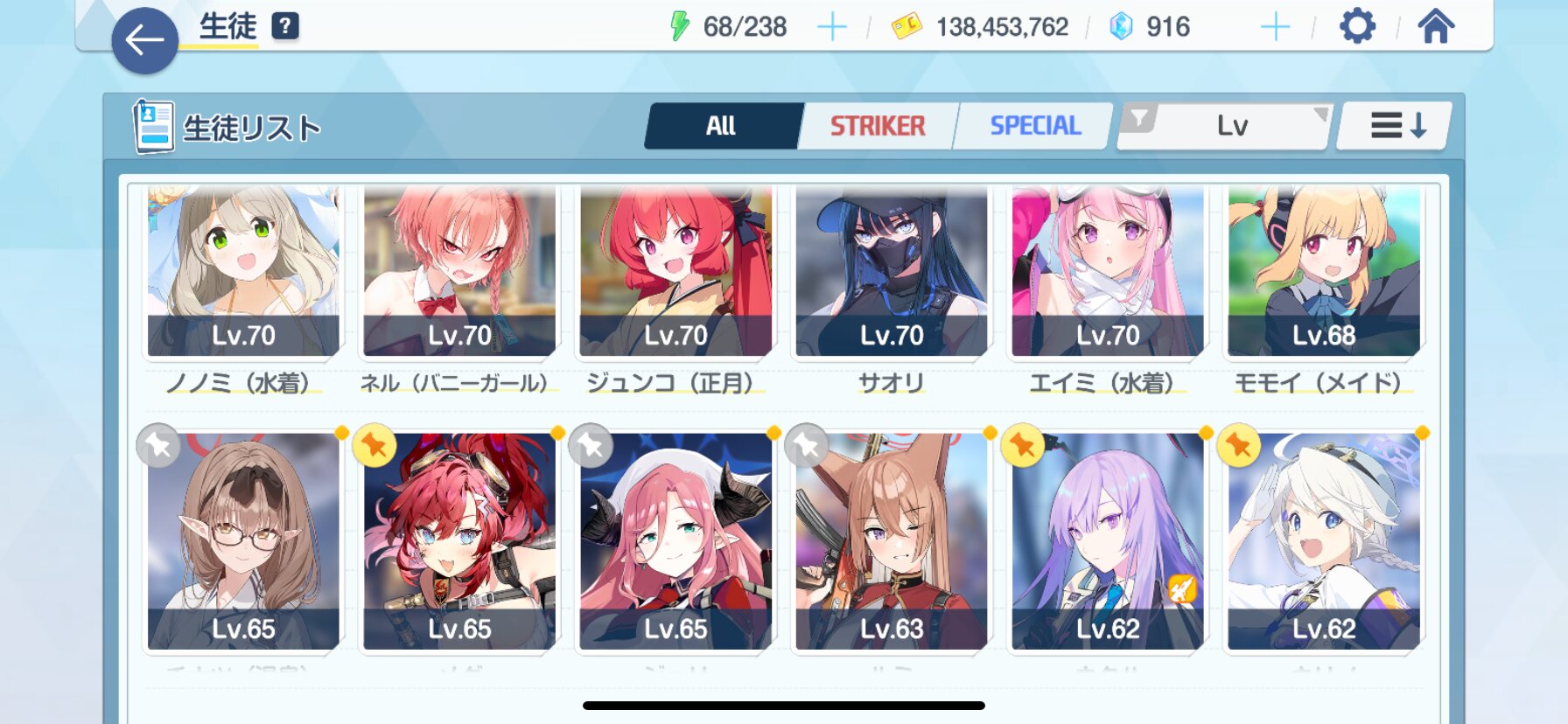Toggle the favorite pin on Lv.62 purple-haired student
1568x724 pixels.
click(1022, 446)
